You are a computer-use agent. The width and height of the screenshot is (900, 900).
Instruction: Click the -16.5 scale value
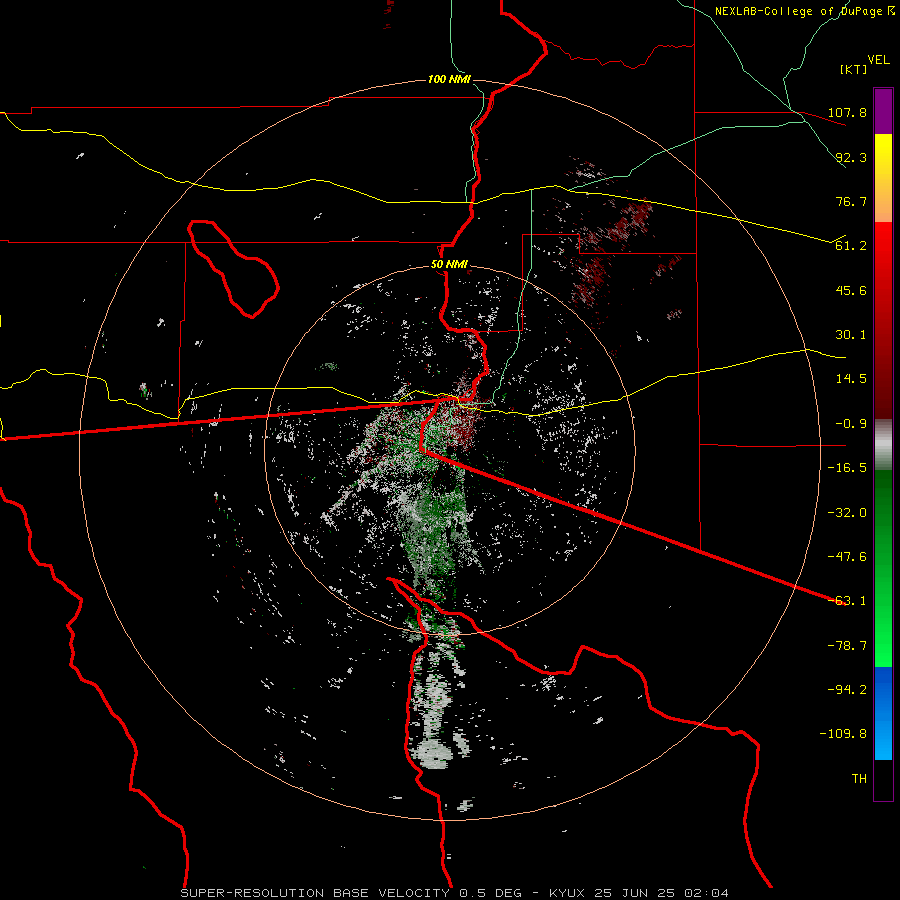[x=847, y=468]
